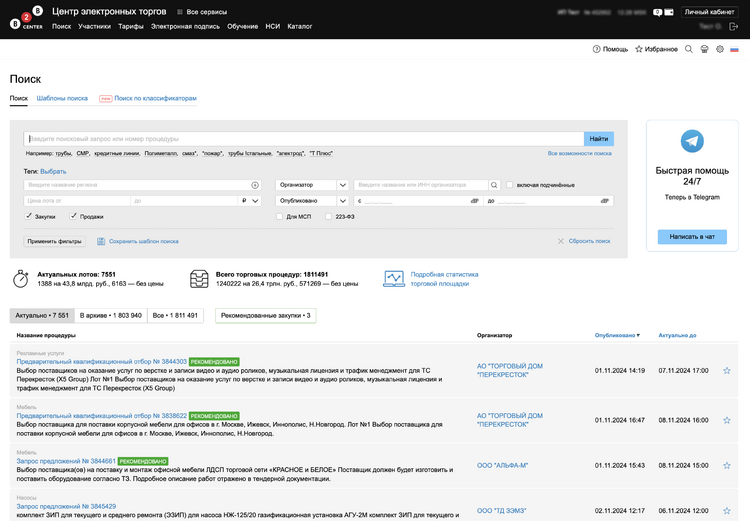Click the plus icon in region field
The image size is (750, 521).
(255, 185)
